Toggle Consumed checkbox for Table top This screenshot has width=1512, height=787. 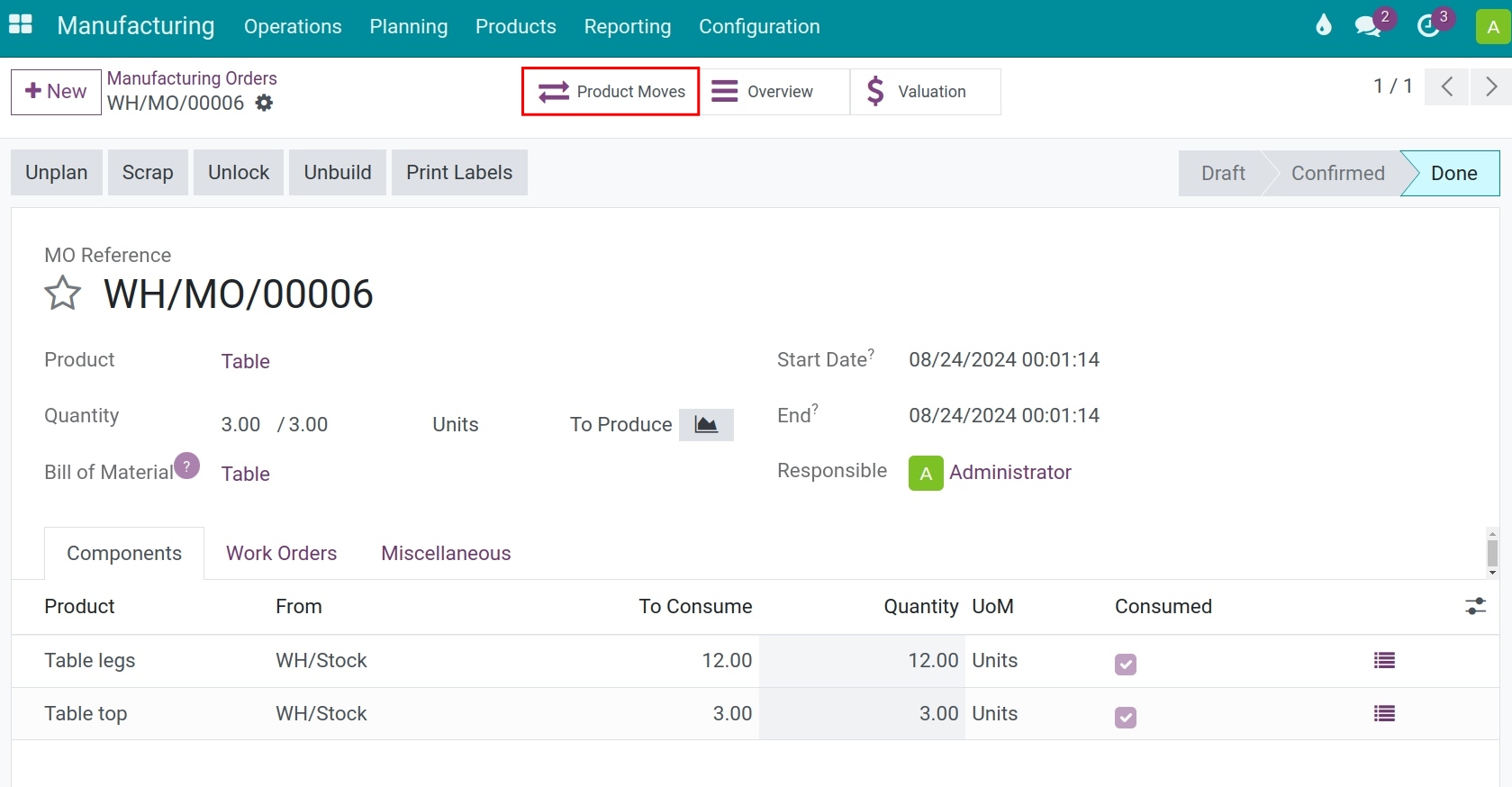(x=1126, y=718)
